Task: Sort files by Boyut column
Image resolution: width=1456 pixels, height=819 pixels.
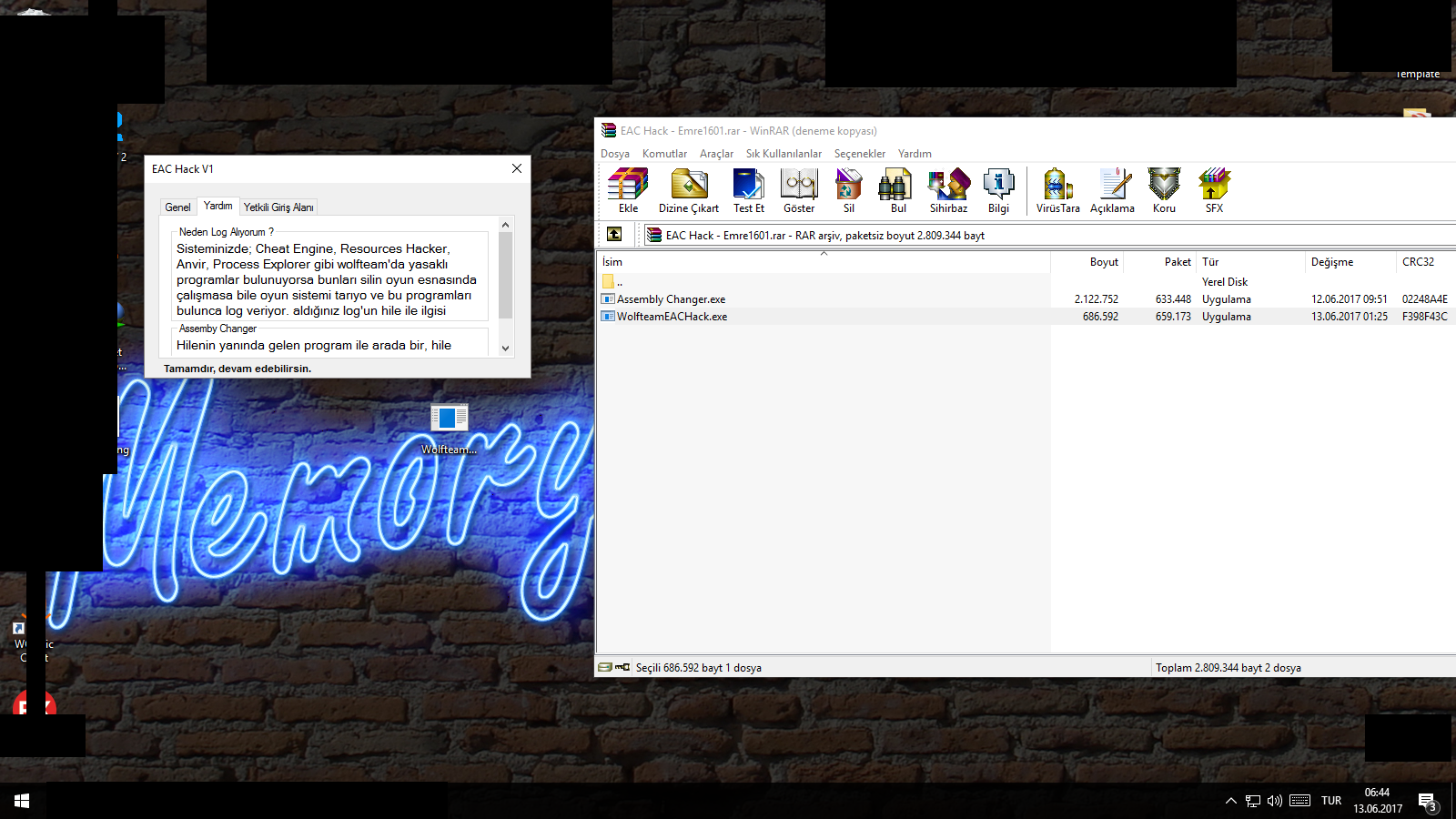Action: pos(1087,262)
